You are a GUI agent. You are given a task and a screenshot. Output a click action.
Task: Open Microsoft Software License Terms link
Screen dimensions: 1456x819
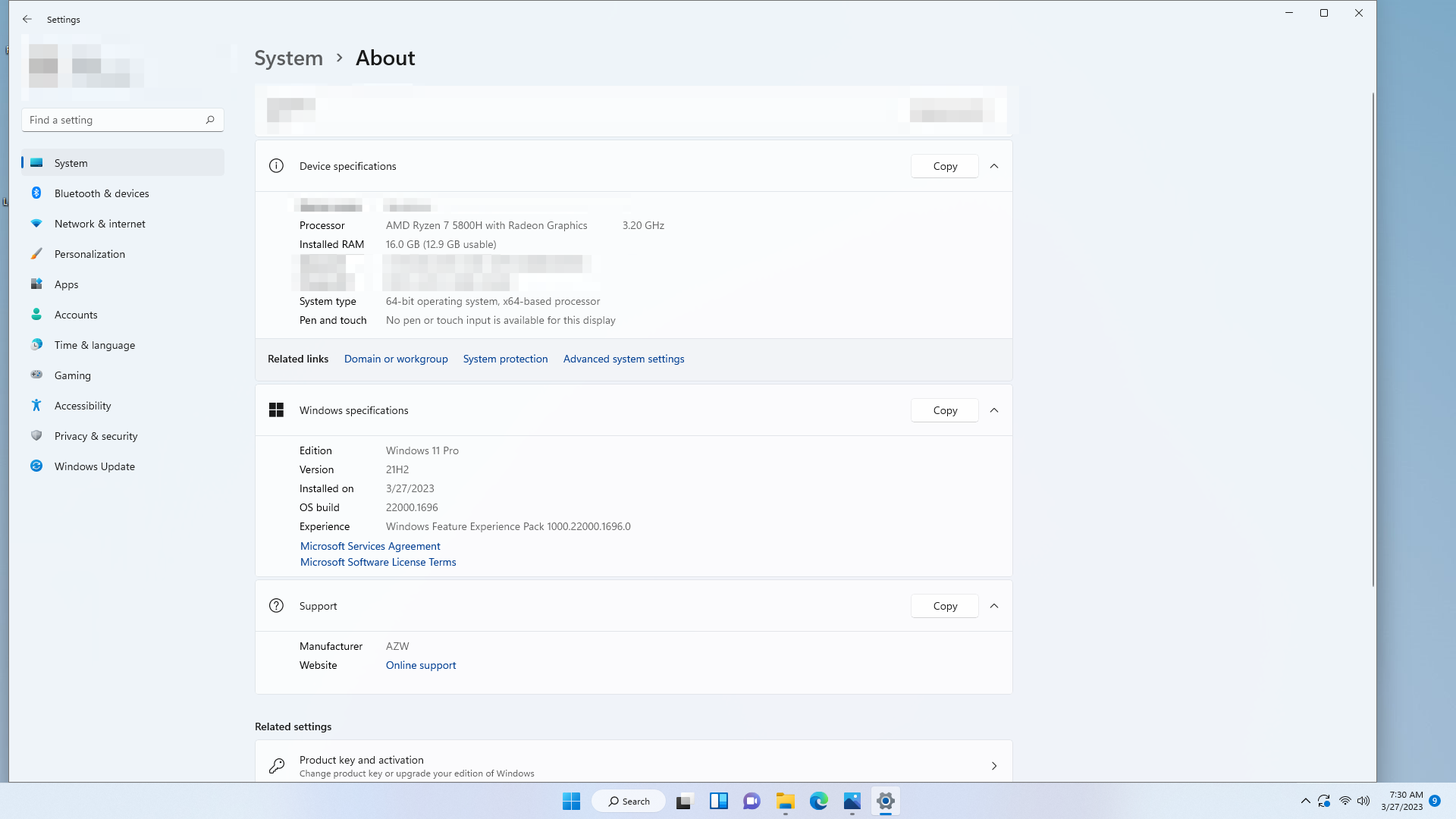point(378,562)
